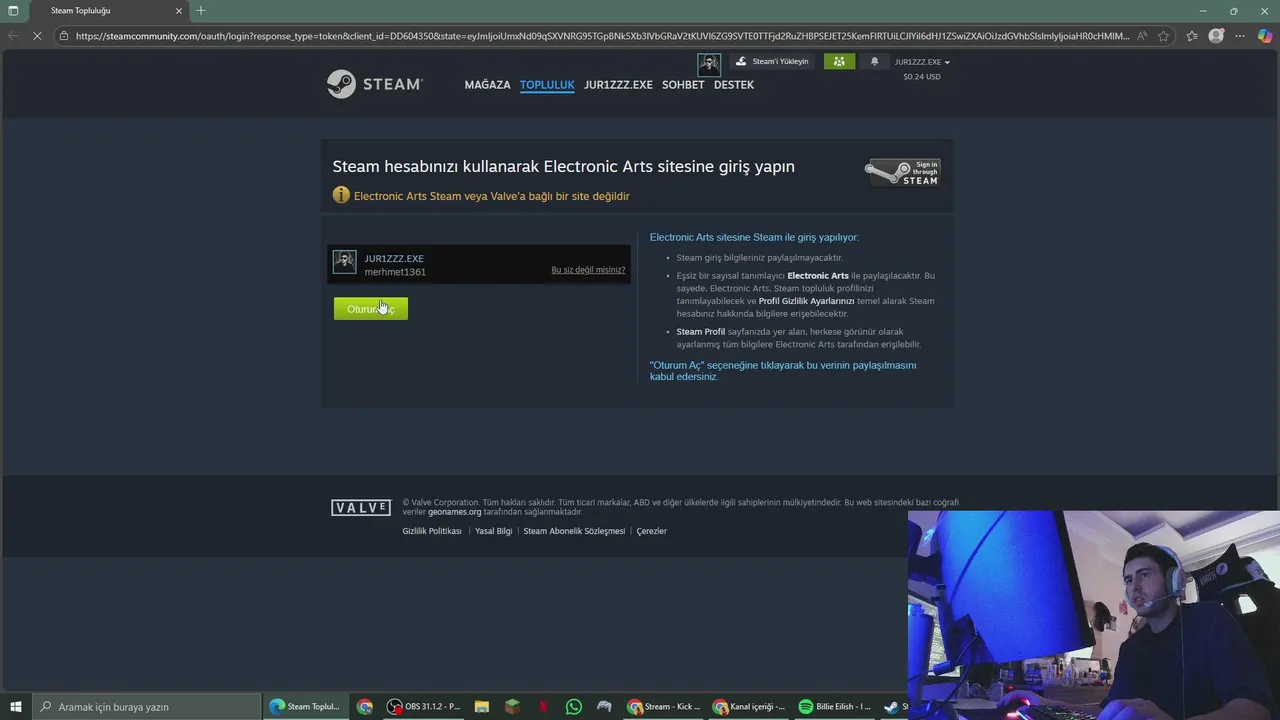Open the Steam Topluluğu Edge taskbar item

coord(306,706)
